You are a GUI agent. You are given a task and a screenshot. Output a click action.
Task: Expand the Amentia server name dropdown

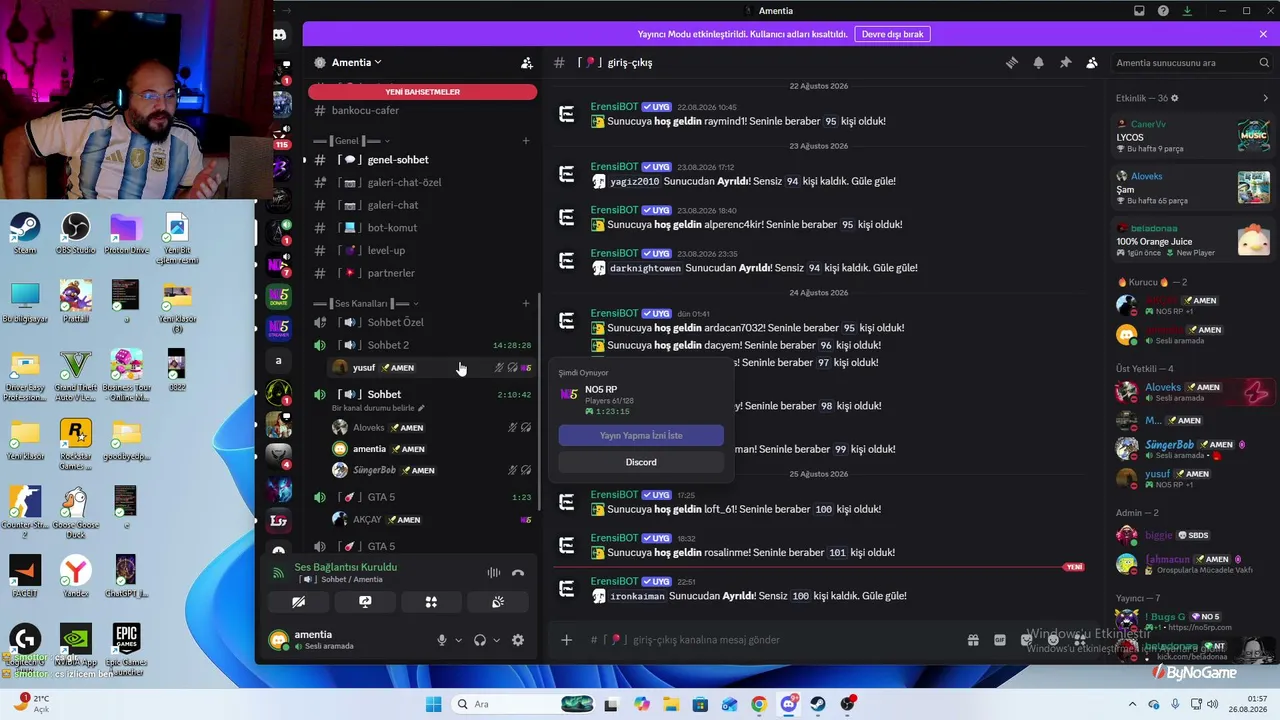tap(357, 62)
